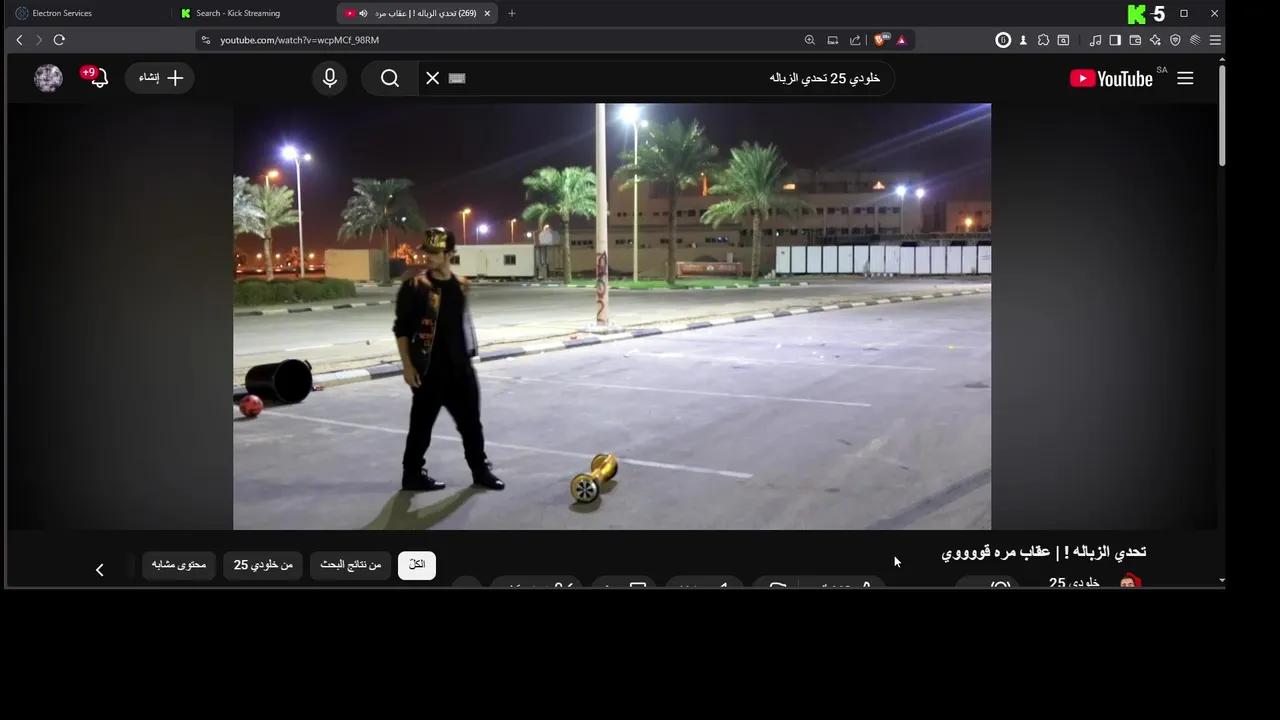Viewport: 1280px width, 720px height.
Task: Click the video player to pause
Action: (x=612, y=316)
